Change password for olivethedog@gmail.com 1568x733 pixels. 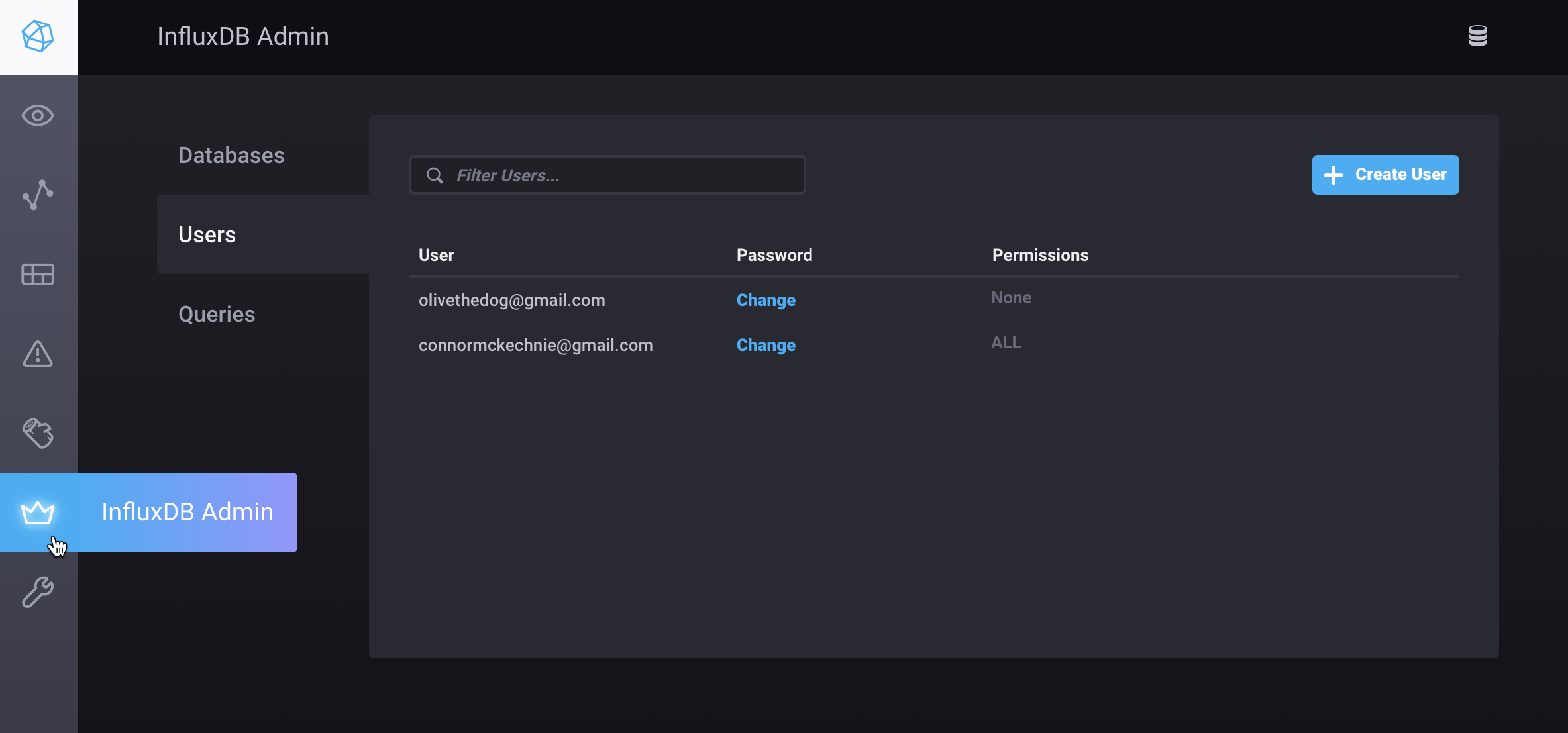[x=766, y=300]
